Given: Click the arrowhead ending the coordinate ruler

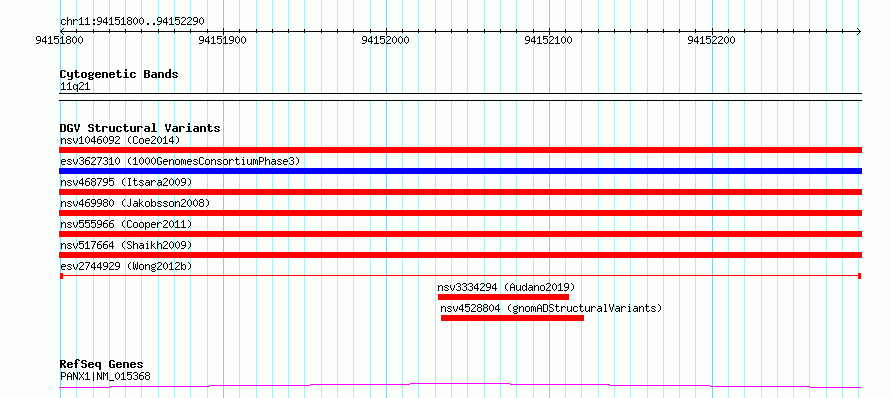Looking at the screenshot, I should click(x=859, y=31).
